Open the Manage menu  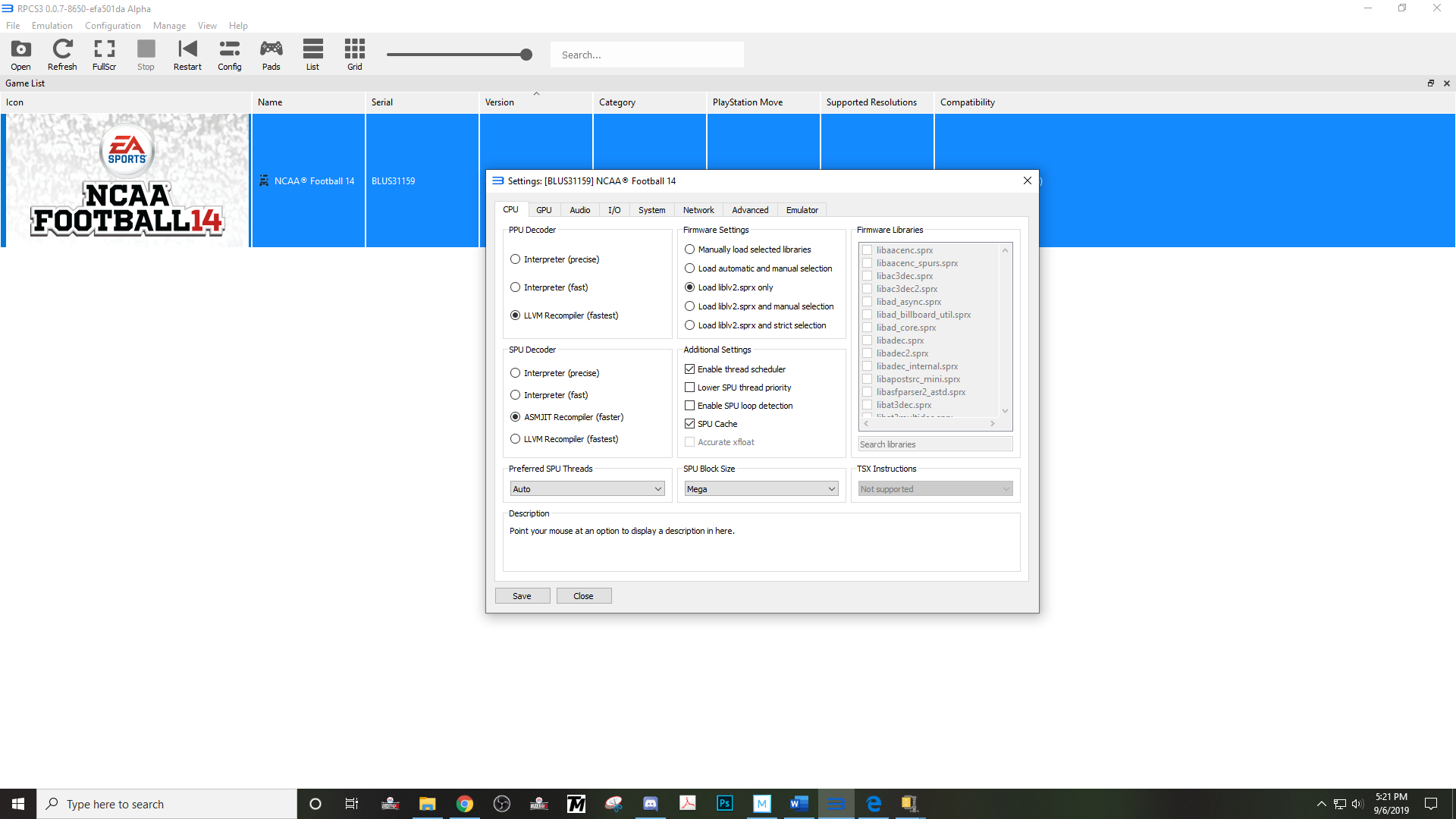pyautogui.click(x=169, y=26)
